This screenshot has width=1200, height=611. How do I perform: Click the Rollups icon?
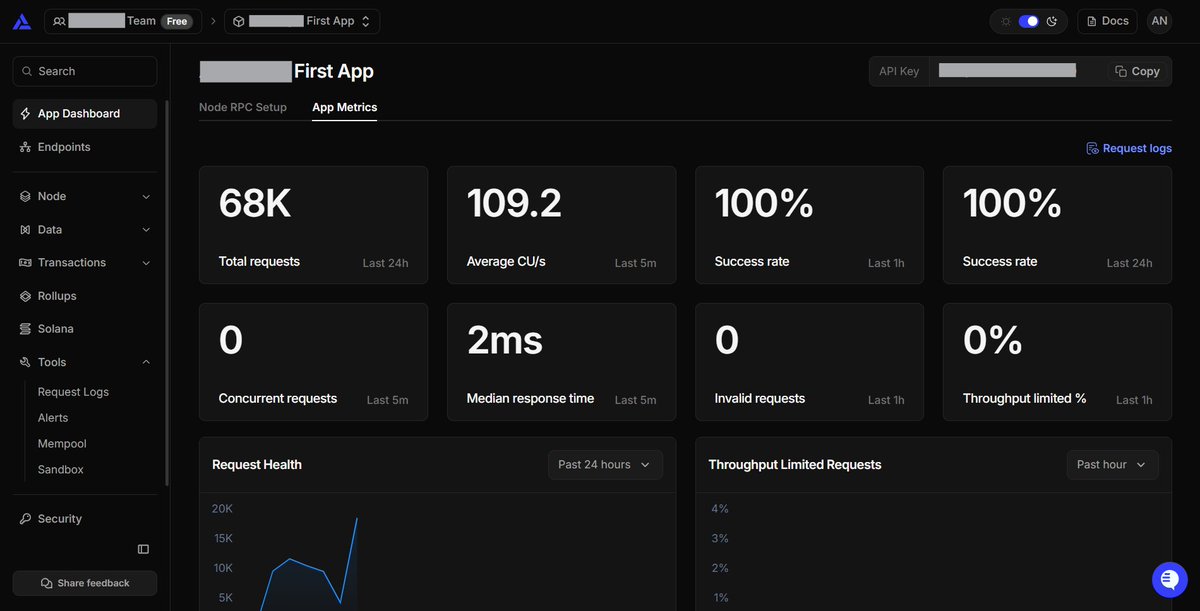tap(25, 296)
